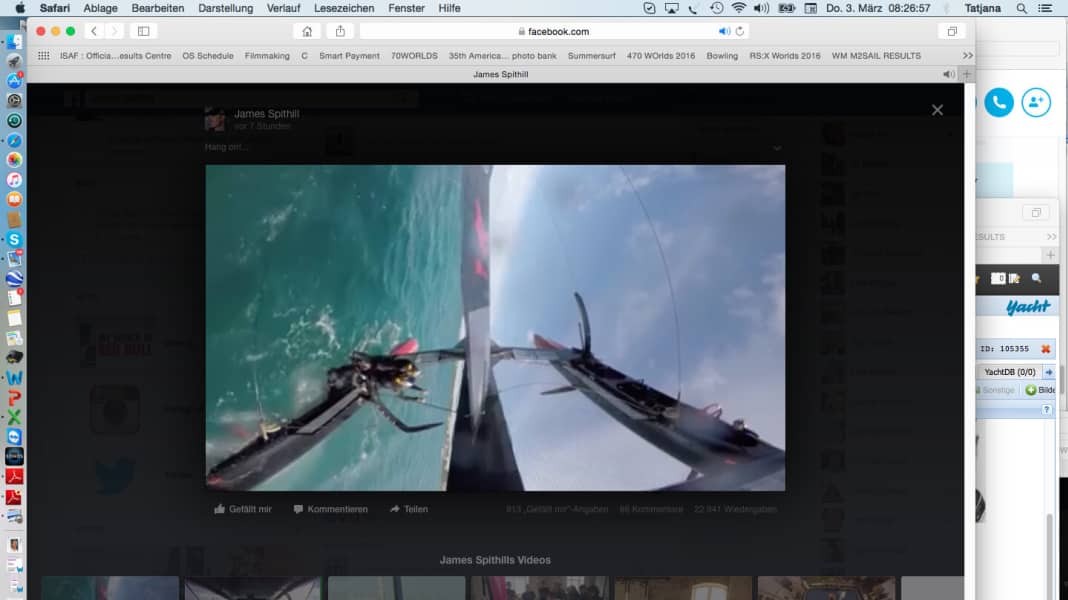Add contact with Skype person-plus button
The height and width of the screenshot is (600, 1068).
pyautogui.click(x=1035, y=102)
